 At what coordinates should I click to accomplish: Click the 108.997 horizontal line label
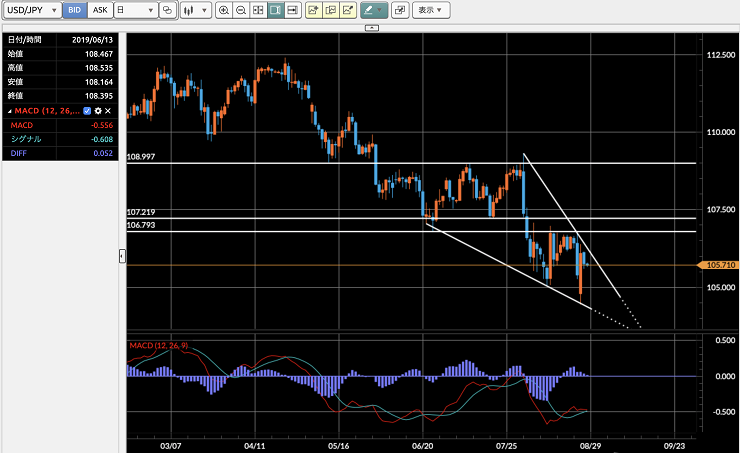(141, 157)
